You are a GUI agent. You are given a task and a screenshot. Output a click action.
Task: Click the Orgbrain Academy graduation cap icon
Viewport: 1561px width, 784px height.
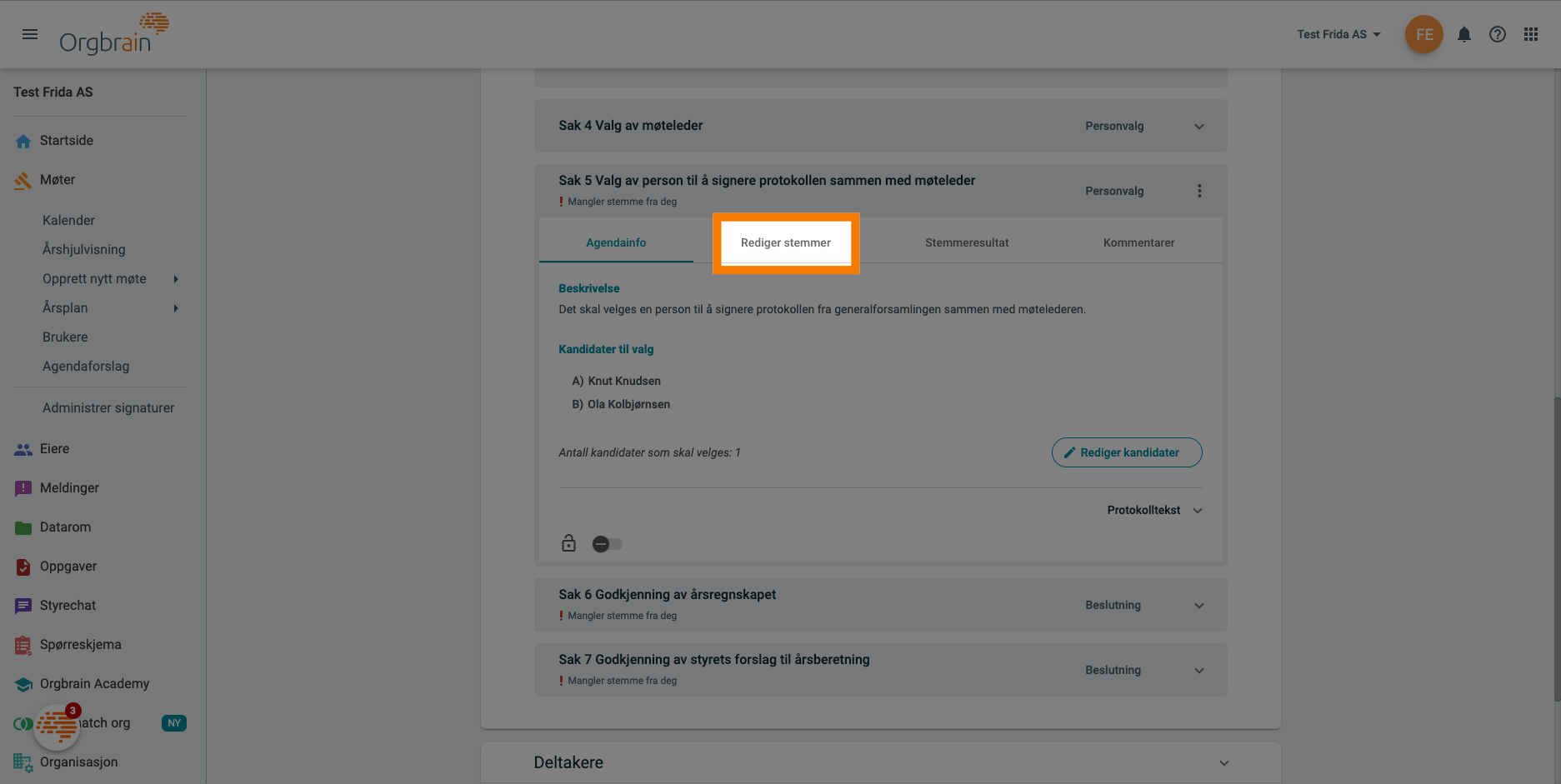[x=23, y=684]
